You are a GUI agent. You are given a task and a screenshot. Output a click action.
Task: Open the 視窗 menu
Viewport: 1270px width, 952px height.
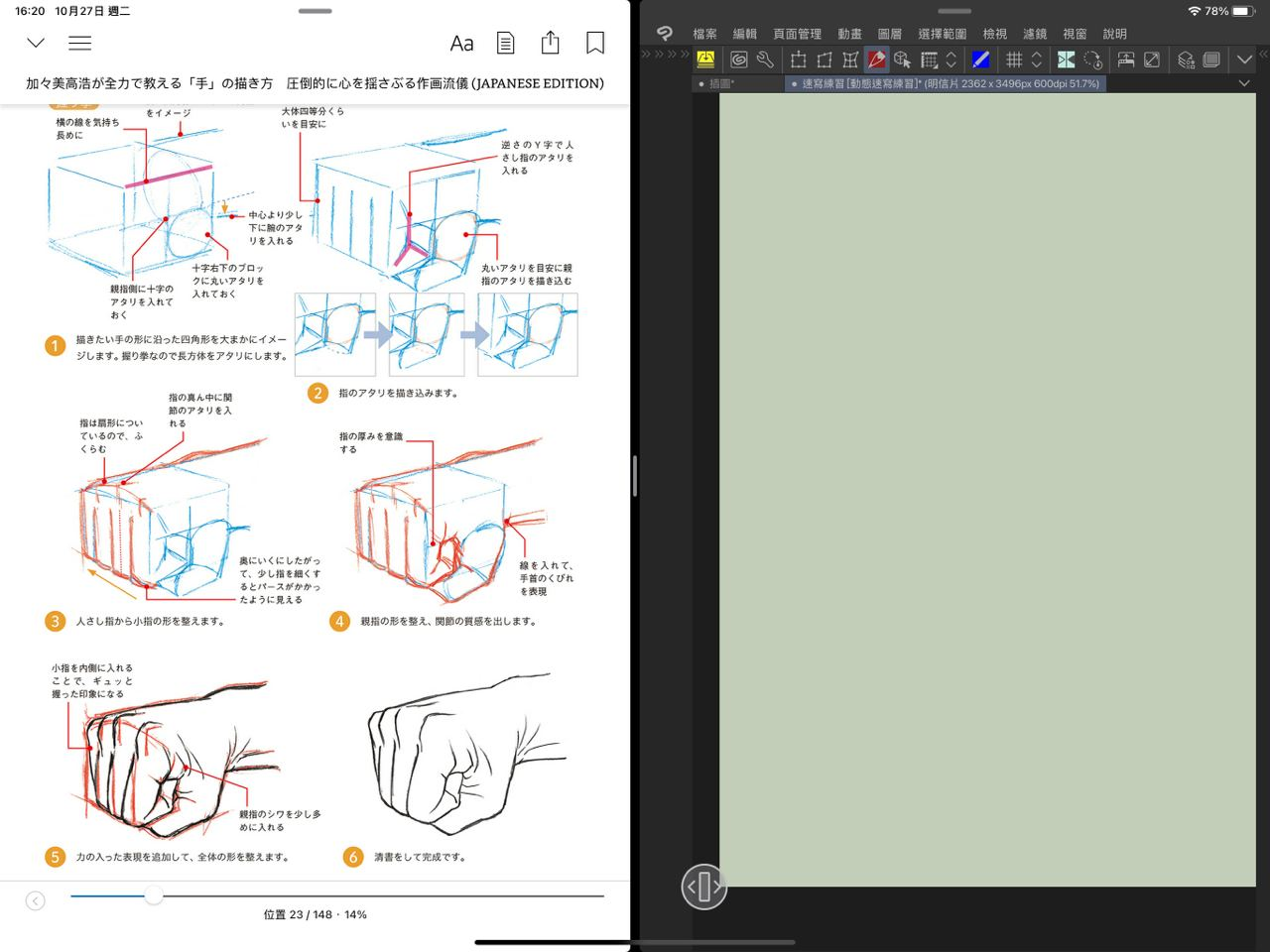[x=1075, y=34]
